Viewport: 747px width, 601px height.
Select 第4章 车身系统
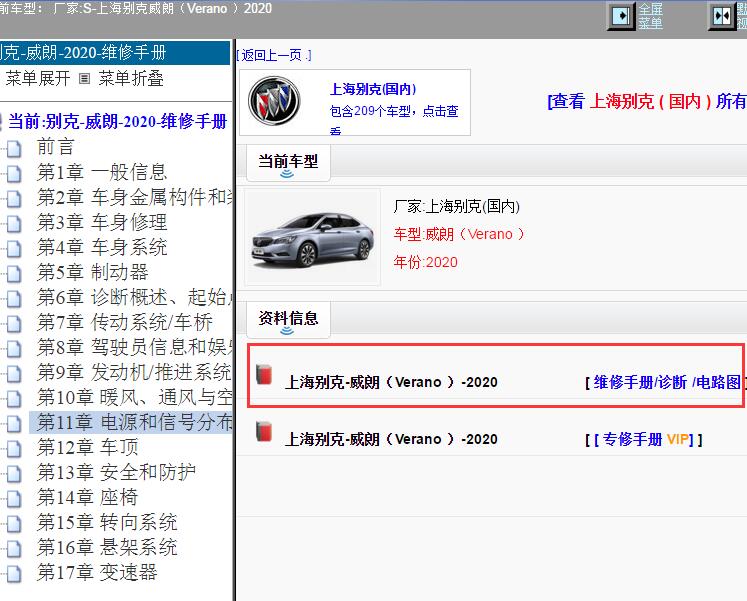102,247
